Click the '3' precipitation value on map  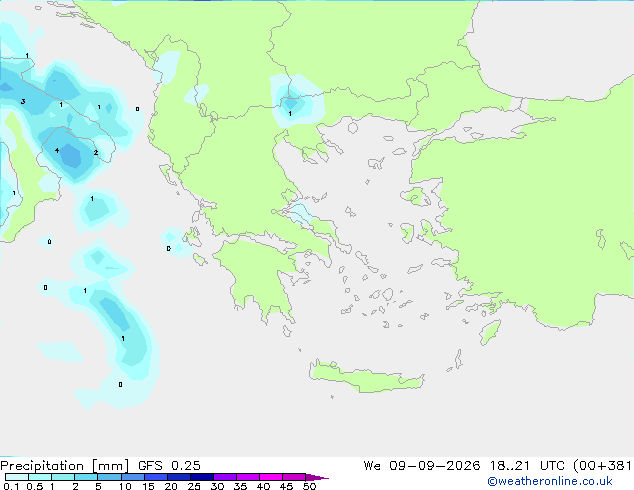[x=23, y=101]
